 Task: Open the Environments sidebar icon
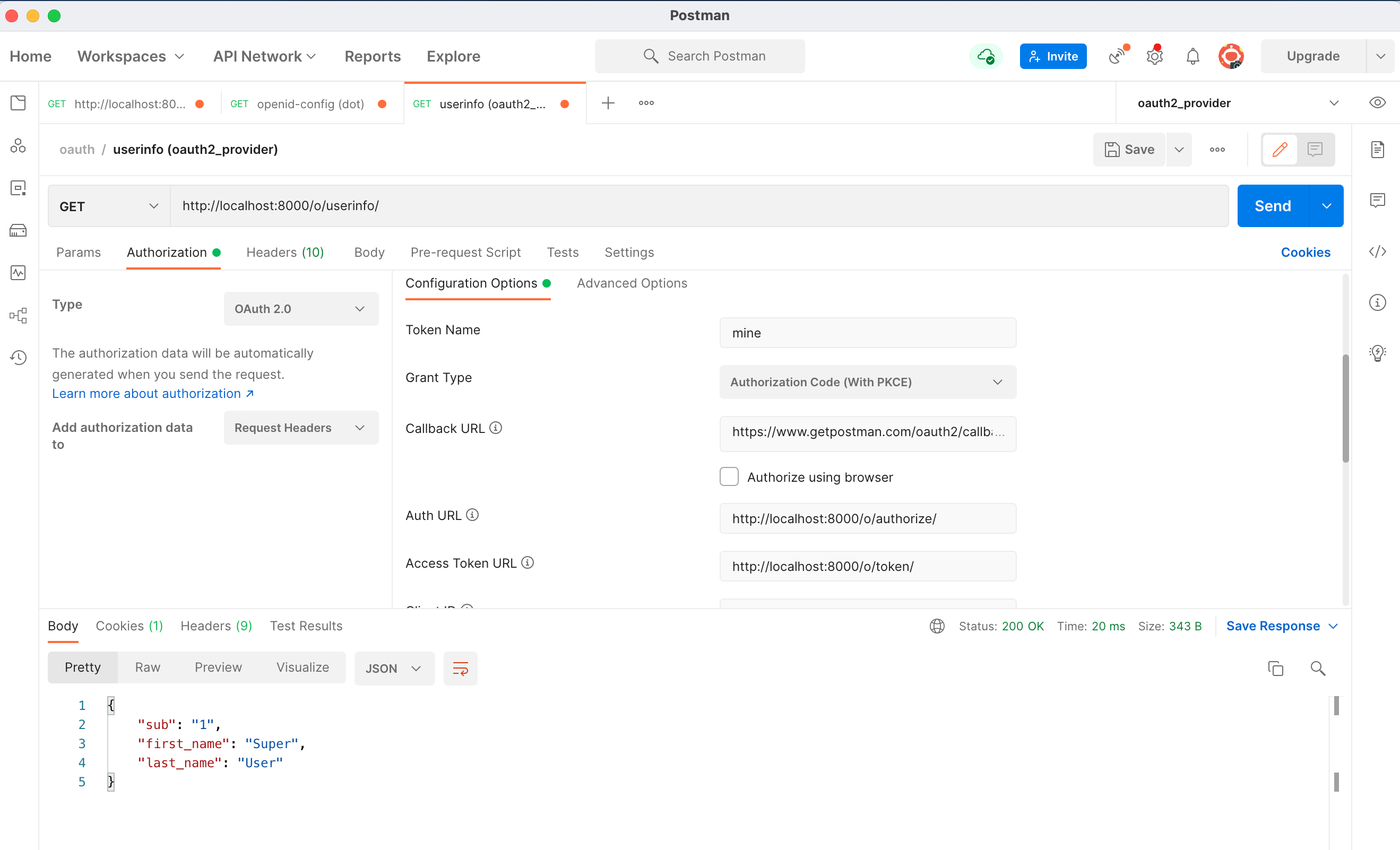[18, 188]
